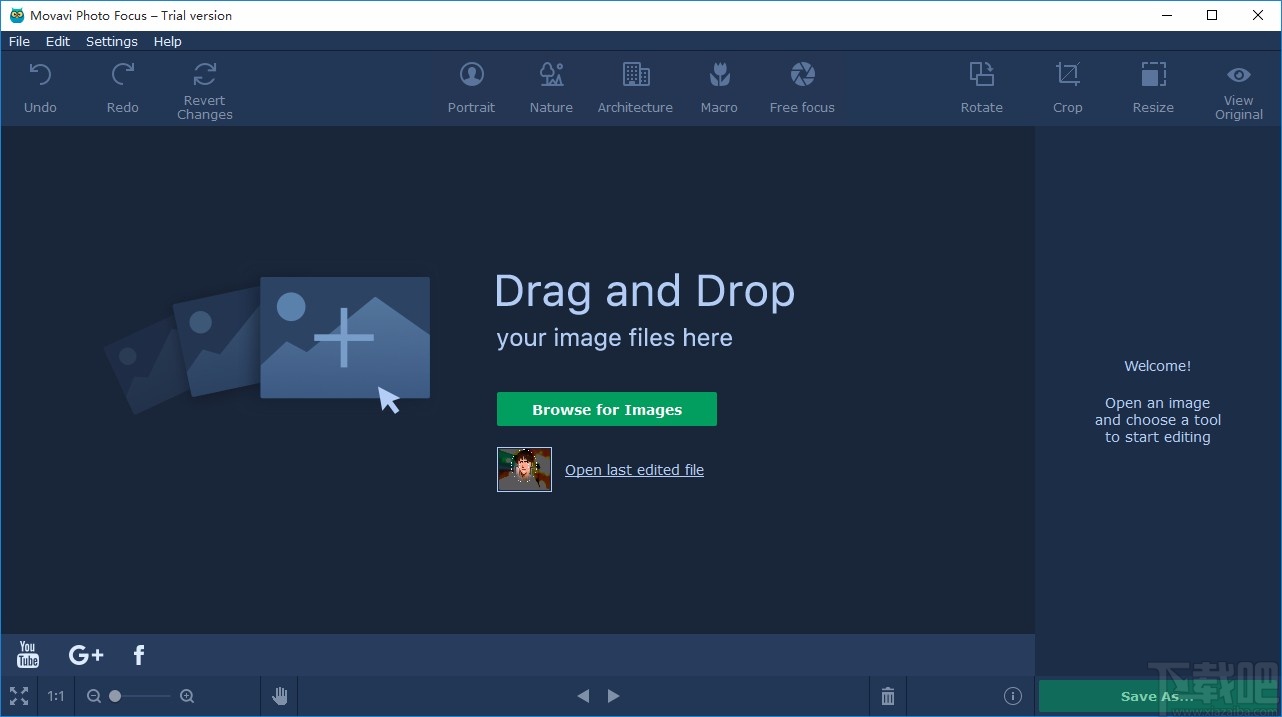Click the trash delete image icon
This screenshot has width=1282, height=717.
click(x=887, y=696)
